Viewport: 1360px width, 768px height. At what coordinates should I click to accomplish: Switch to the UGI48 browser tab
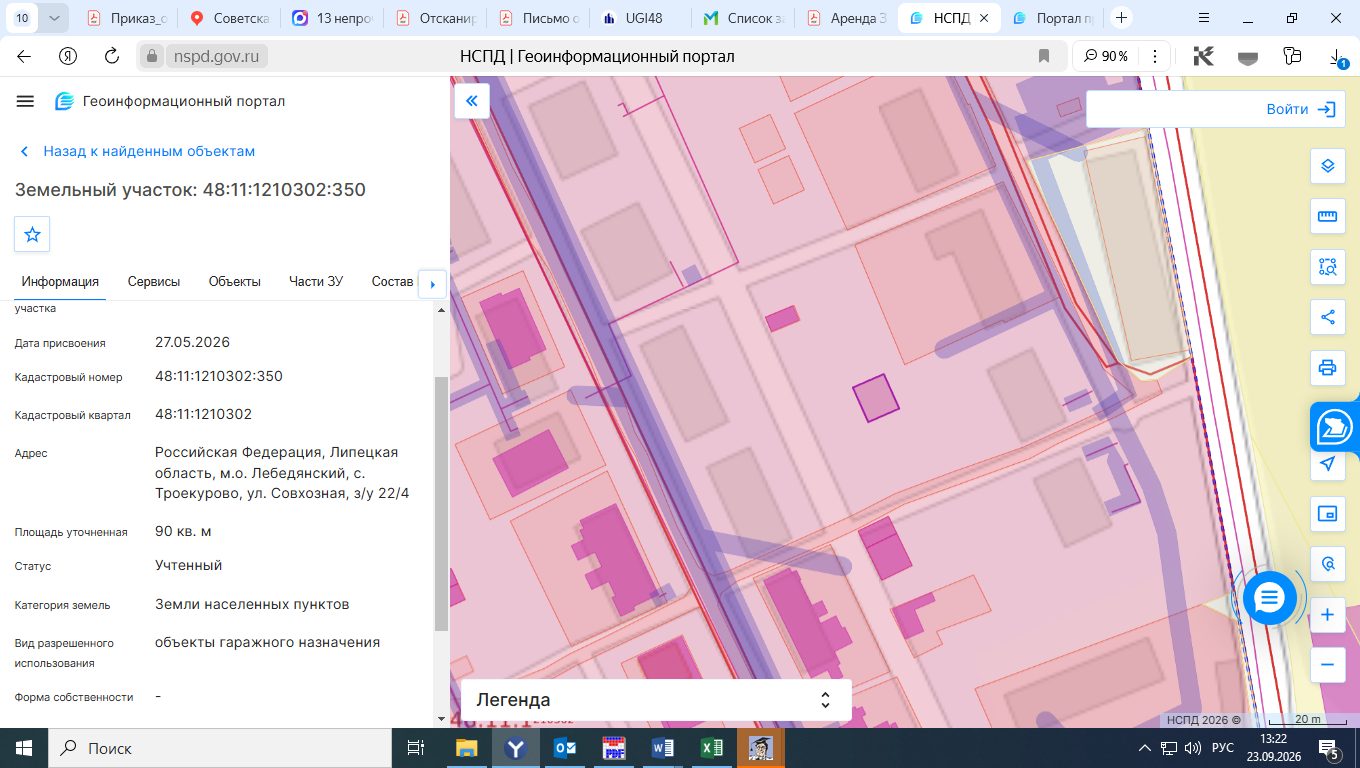pyautogui.click(x=645, y=18)
